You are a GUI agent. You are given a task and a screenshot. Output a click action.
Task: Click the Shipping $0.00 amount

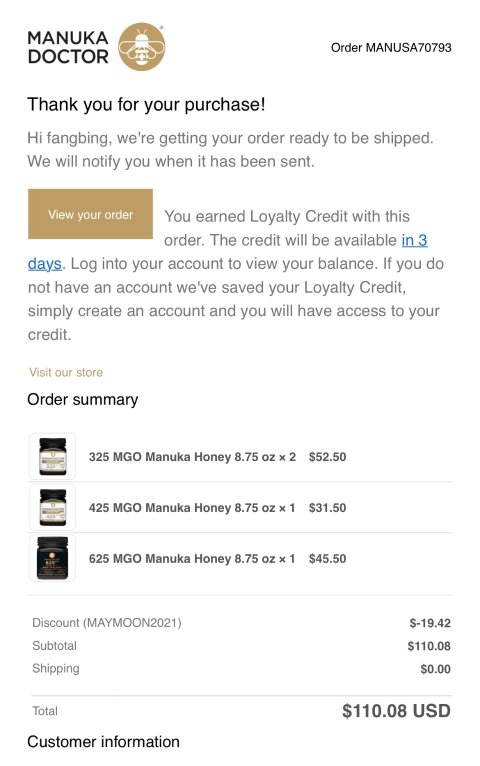pos(436,669)
